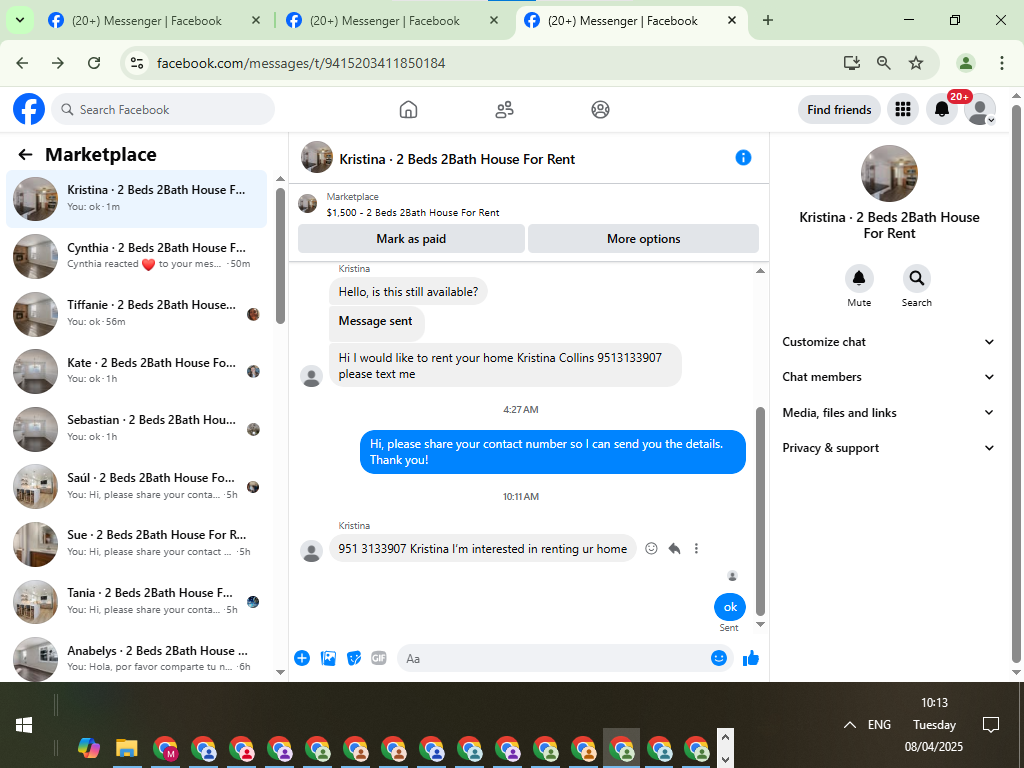This screenshot has width=1024, height=768.
Task: Click the Search Facebook field
Action: (x=163, y=109)
